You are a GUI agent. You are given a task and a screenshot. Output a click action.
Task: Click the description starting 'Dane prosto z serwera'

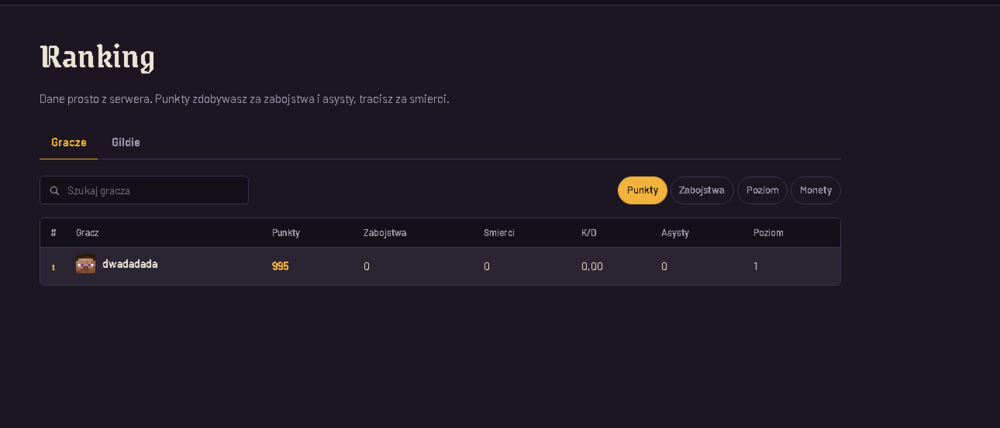pos(244,100)
